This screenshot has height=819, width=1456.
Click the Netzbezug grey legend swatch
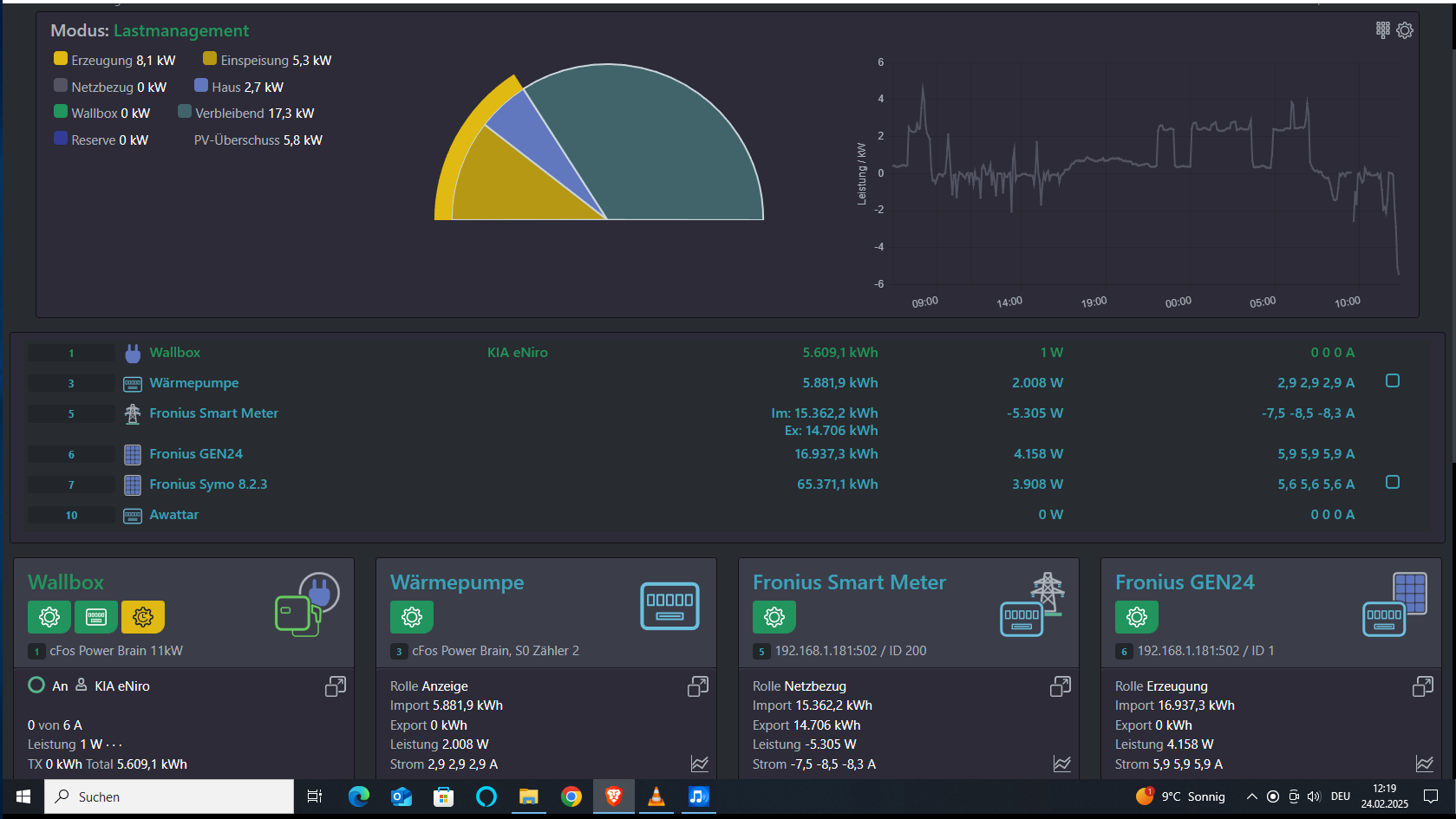point(61,85)
